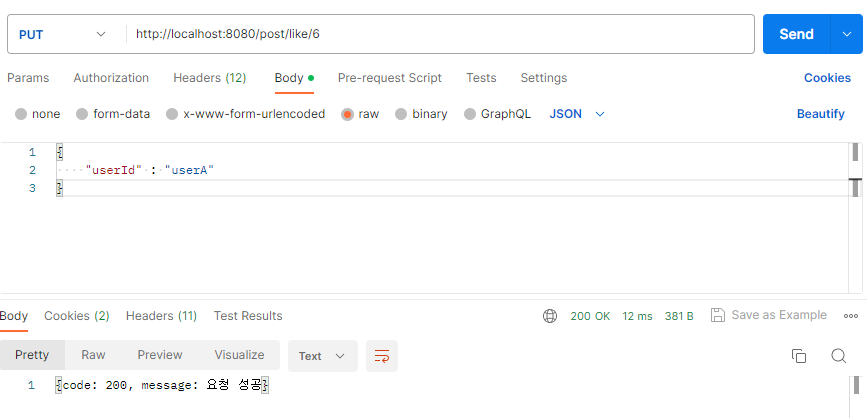Open the Settings tab
Screen dimensions: 867x418
(x=544, y=78)
